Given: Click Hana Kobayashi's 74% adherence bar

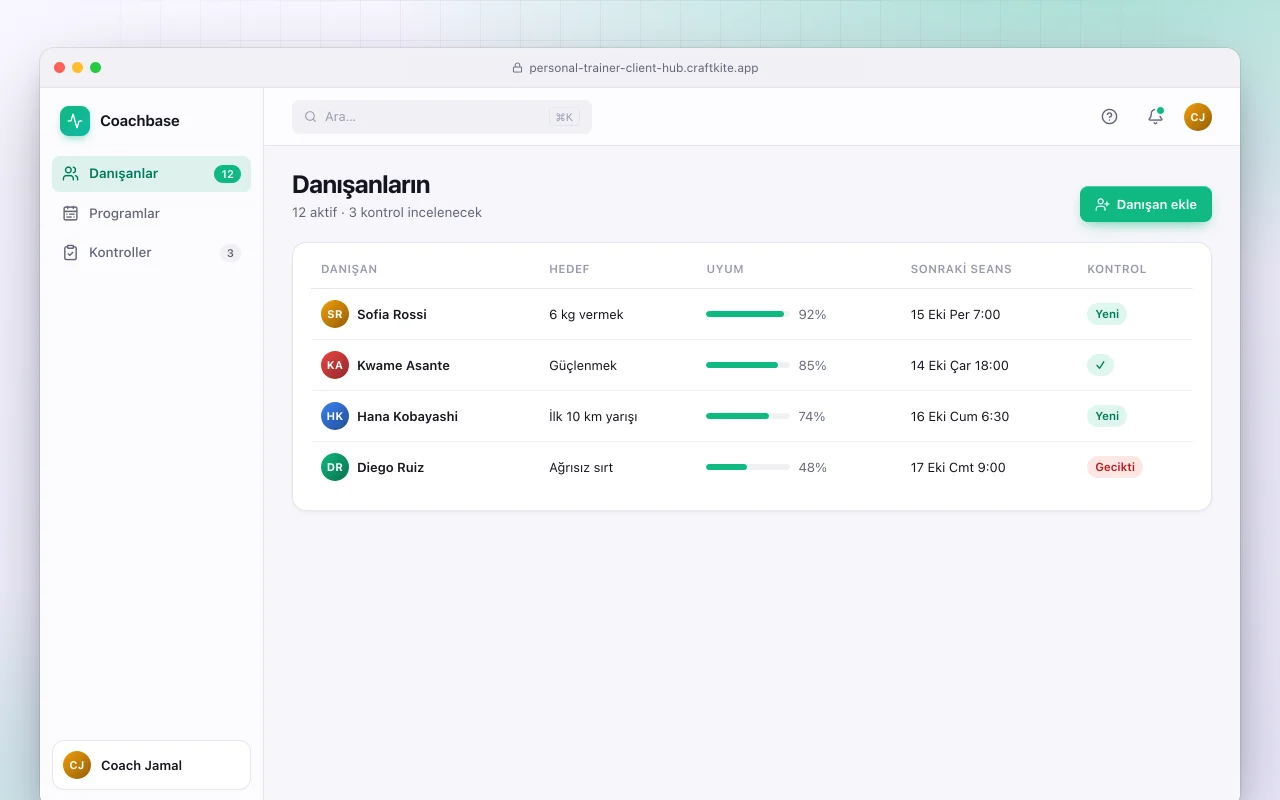Looking at the screenshot, I should click(748, 416).
